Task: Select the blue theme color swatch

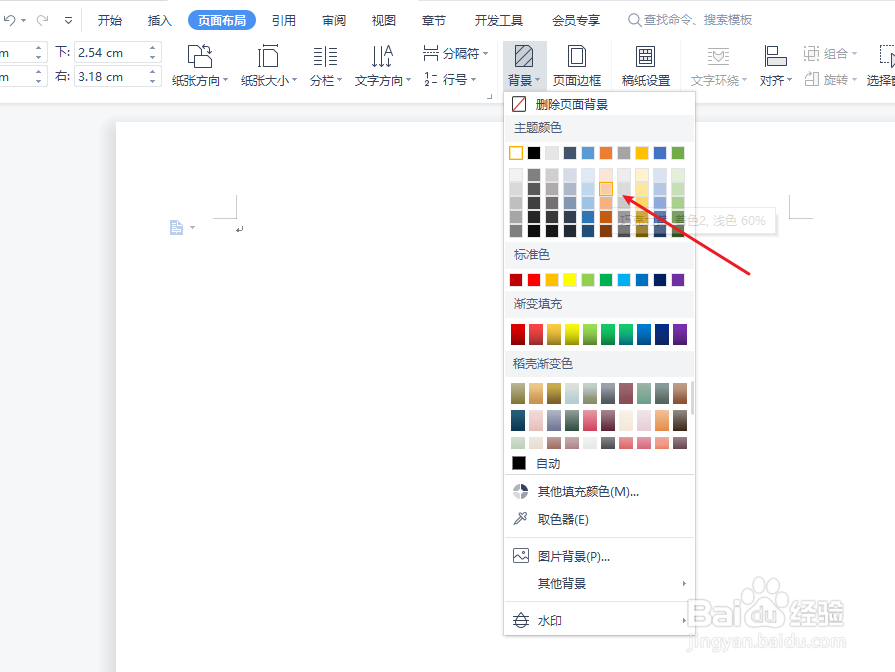Action: [x=660, y=153]
